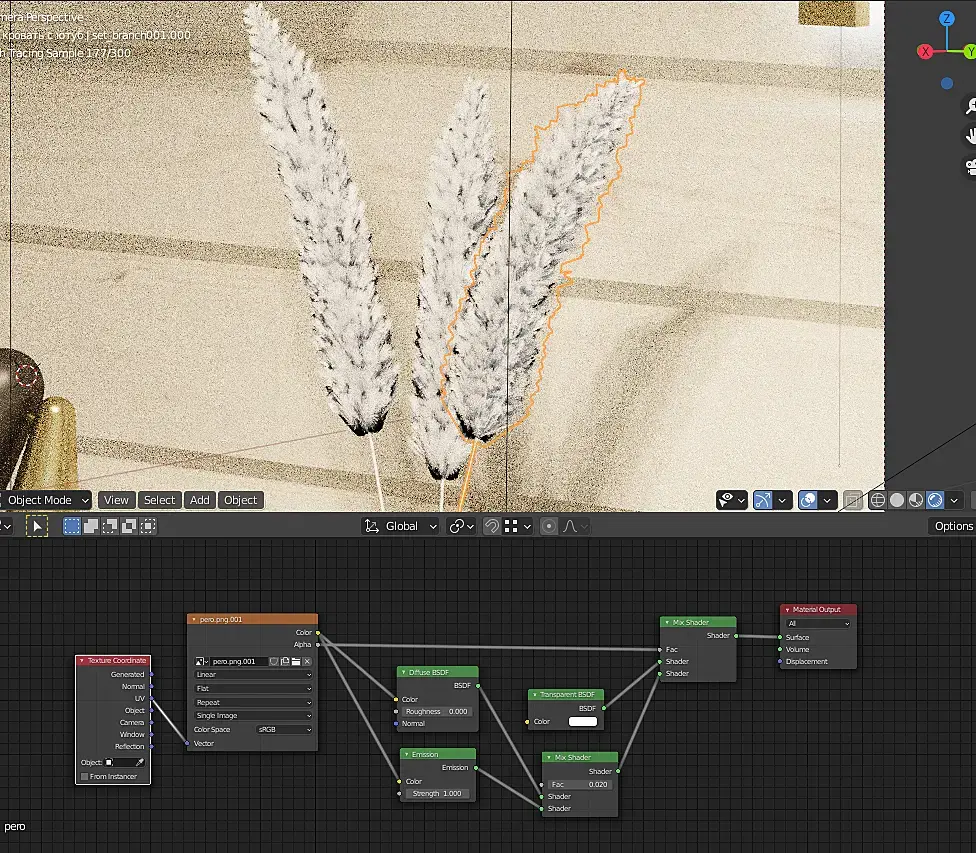Click the open image folder icon
This screenshot has width=976, height=853.
point(296,661)
